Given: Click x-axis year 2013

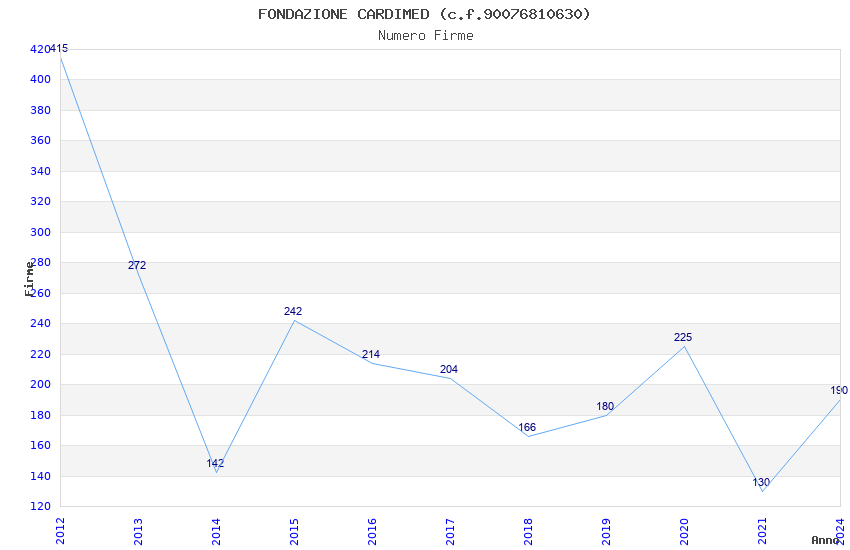Looking at the screenshot, I should (138, 531).
